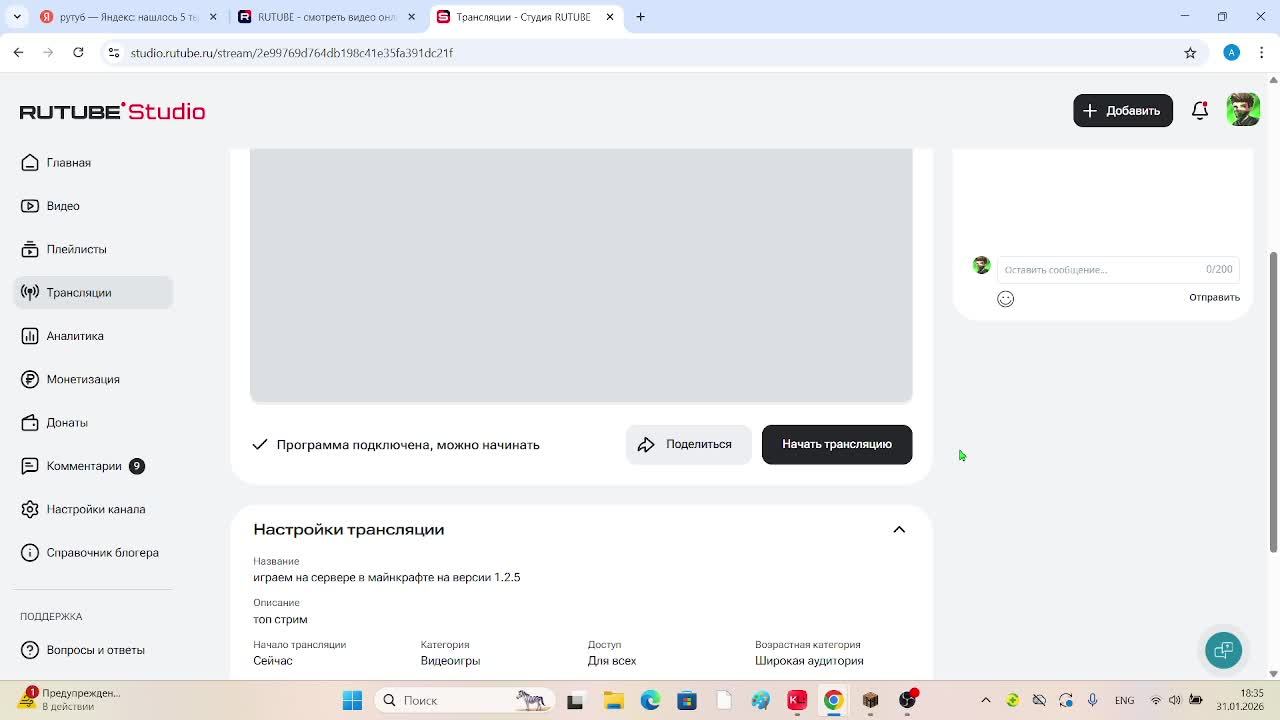Show hidden system tray icons

click(986, 700)
